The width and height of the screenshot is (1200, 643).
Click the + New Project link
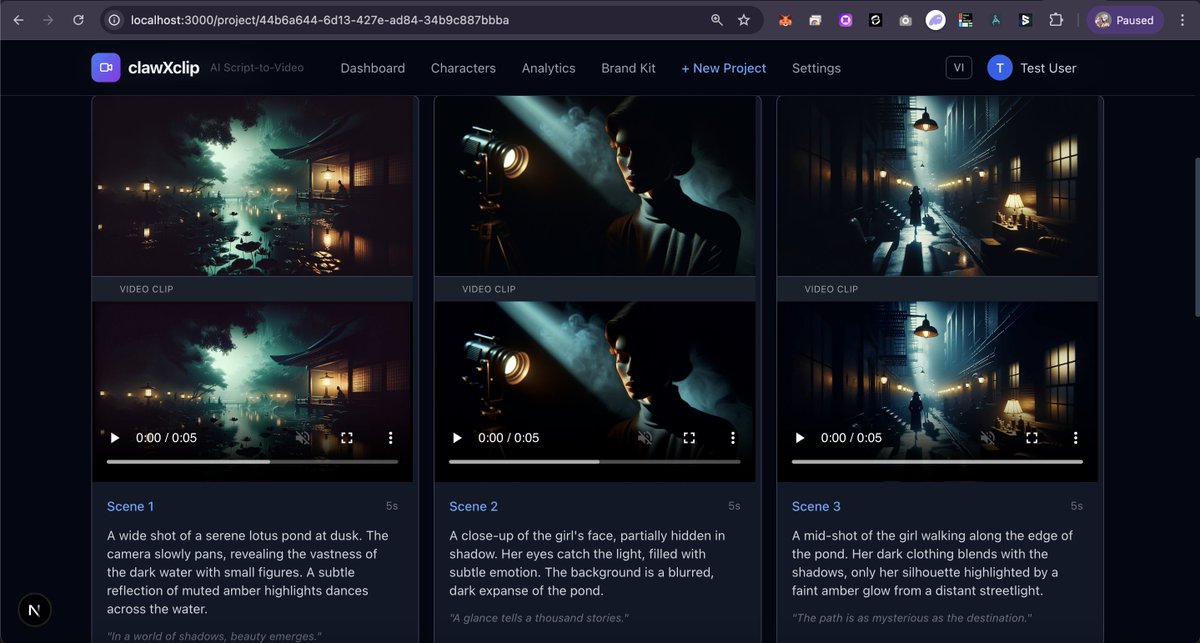pos(724,68)
